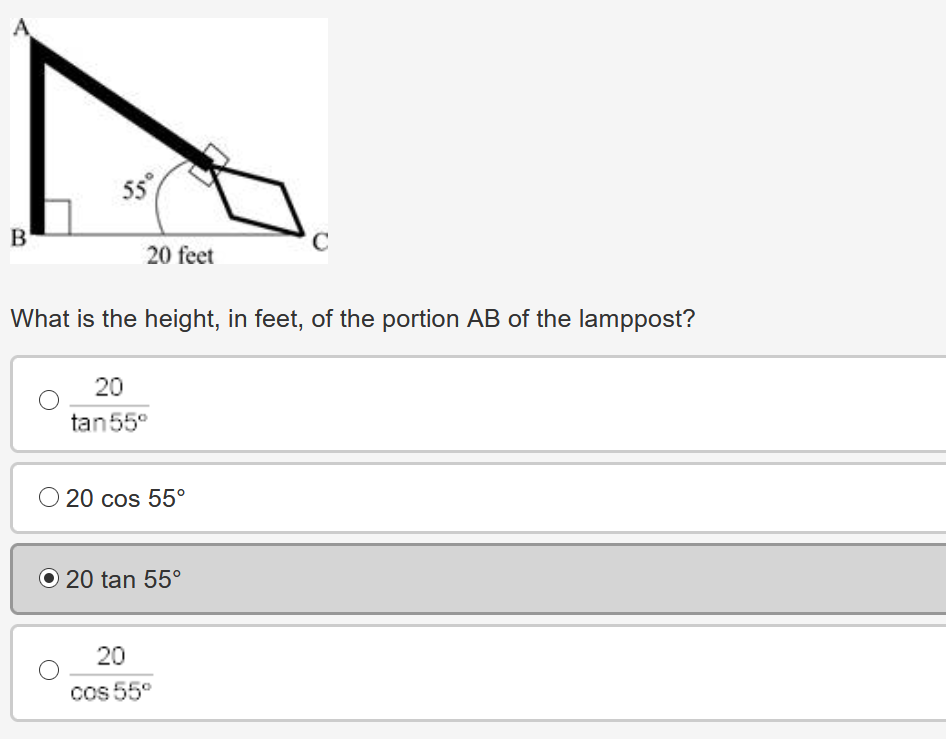Select the 20 cos 55° radio button
The width and height of the screenshot is (946, 739).
pos(49,497)
